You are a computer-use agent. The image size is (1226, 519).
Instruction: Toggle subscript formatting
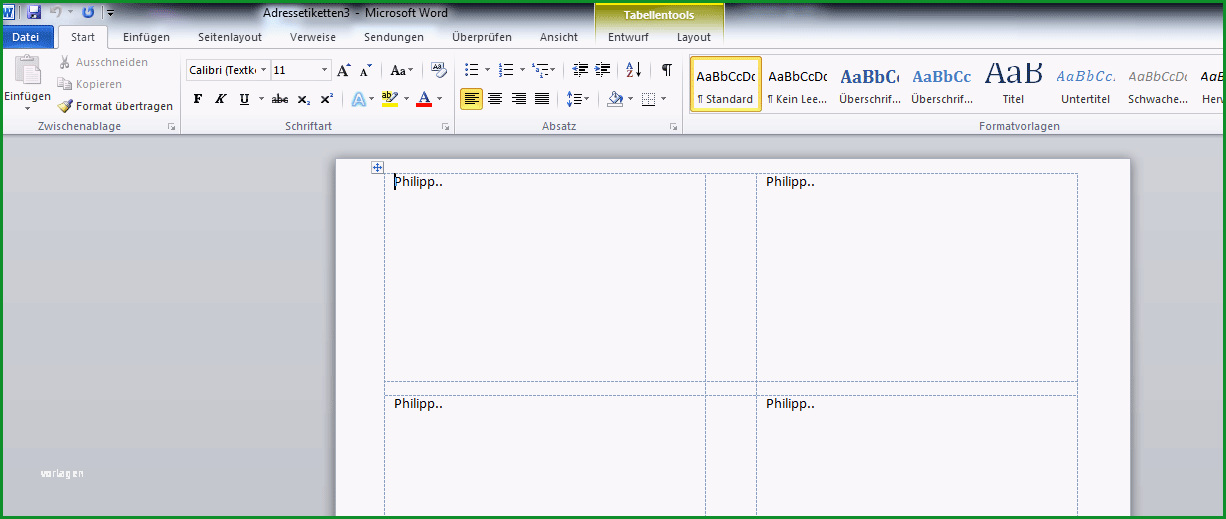(303, 99)
